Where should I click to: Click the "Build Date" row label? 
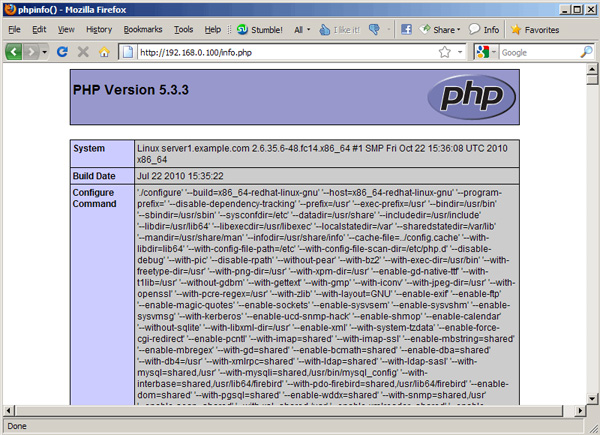point(94,176)
